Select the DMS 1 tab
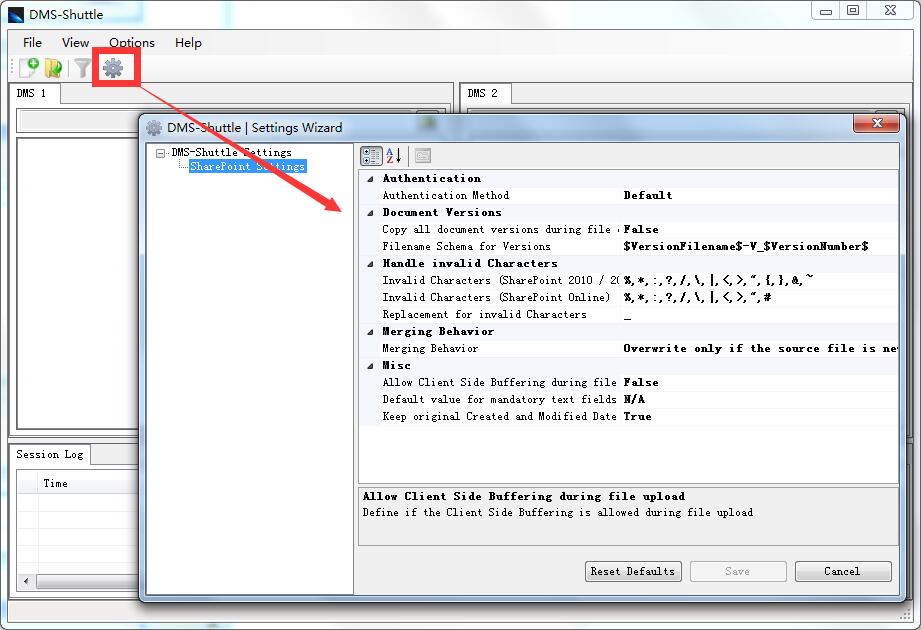This screenshot has width=921, height=630. click(x=35, y=93)
